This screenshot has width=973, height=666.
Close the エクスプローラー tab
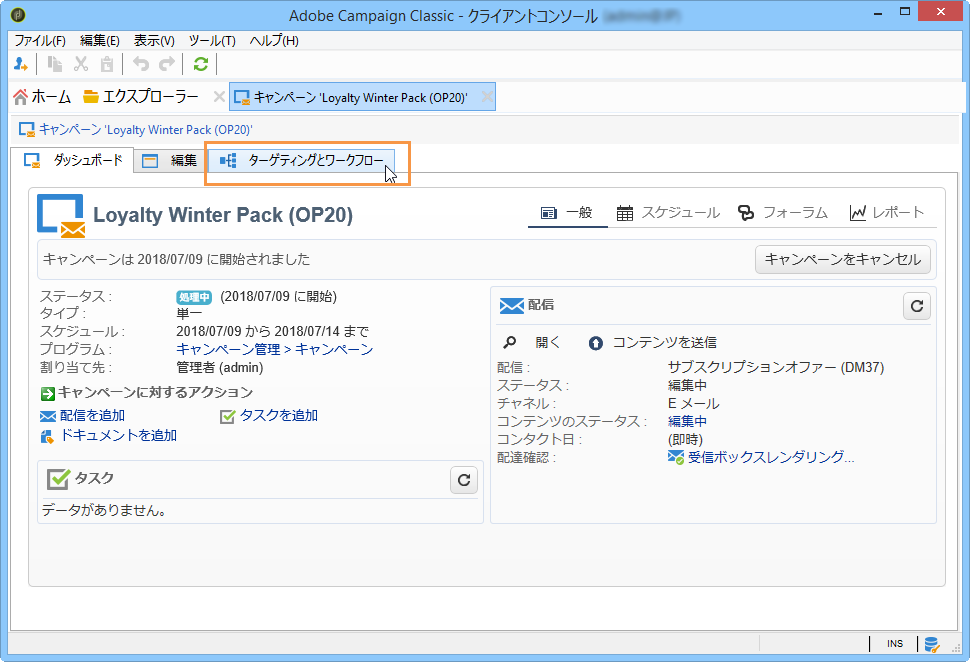[219, 97]
